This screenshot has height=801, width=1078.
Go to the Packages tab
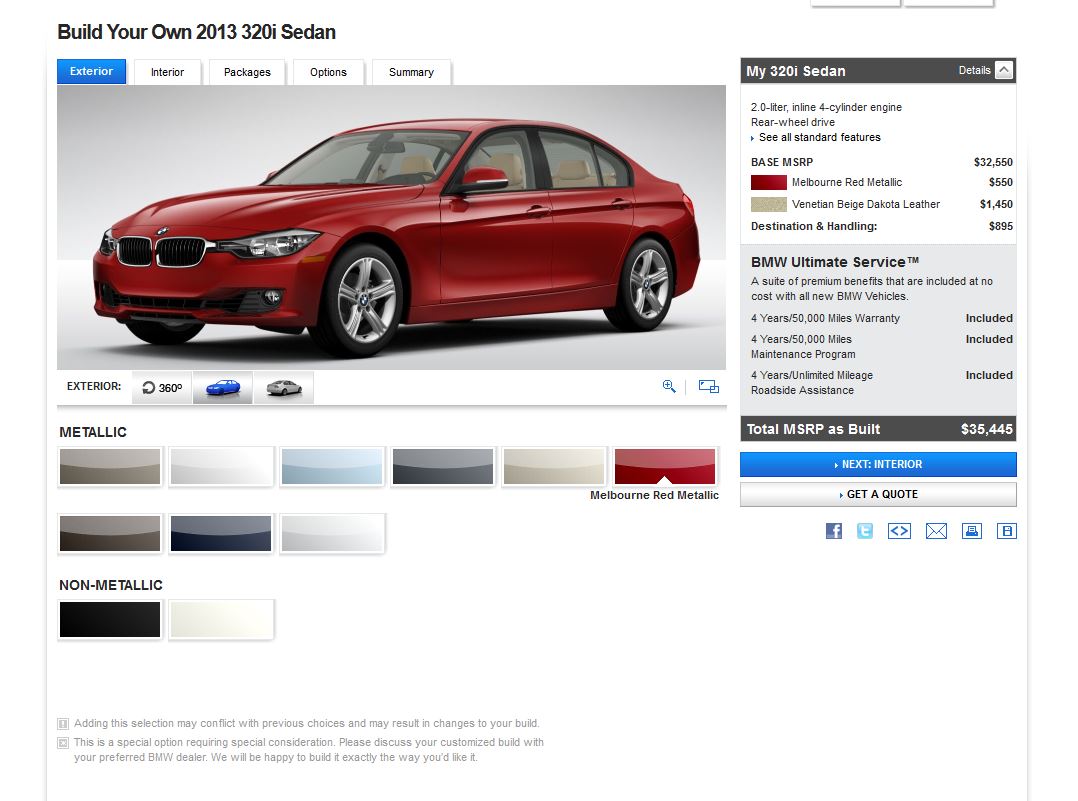(x=247, y=72)
